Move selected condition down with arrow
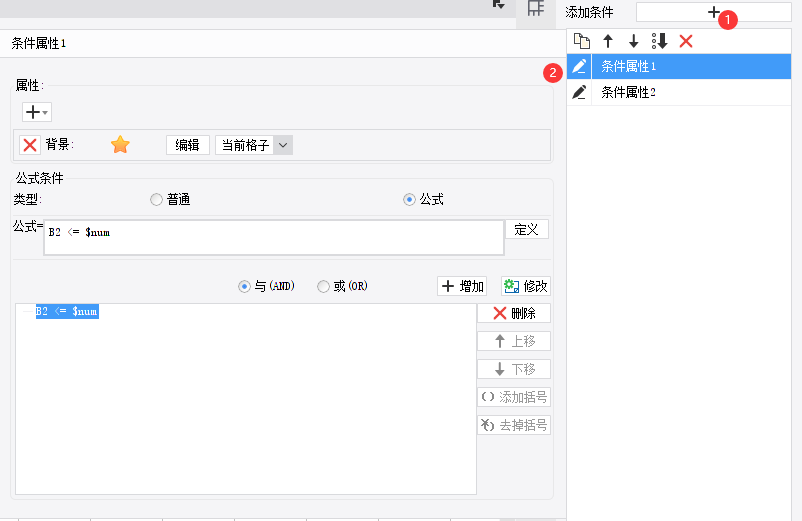The height and width of the screenshot is (521, 802). coord(633,41)
